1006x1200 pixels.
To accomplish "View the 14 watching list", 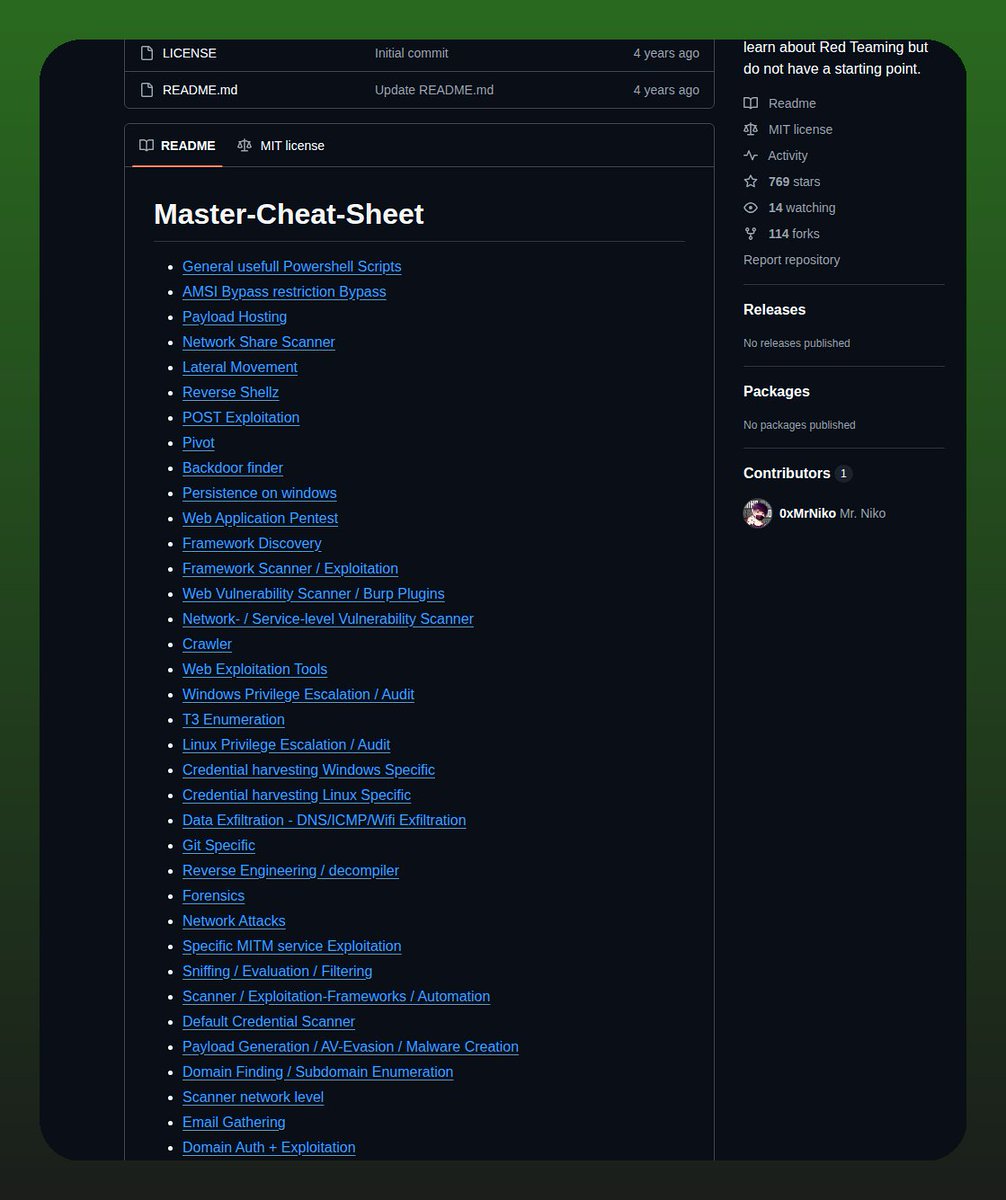I will point(802,207).
